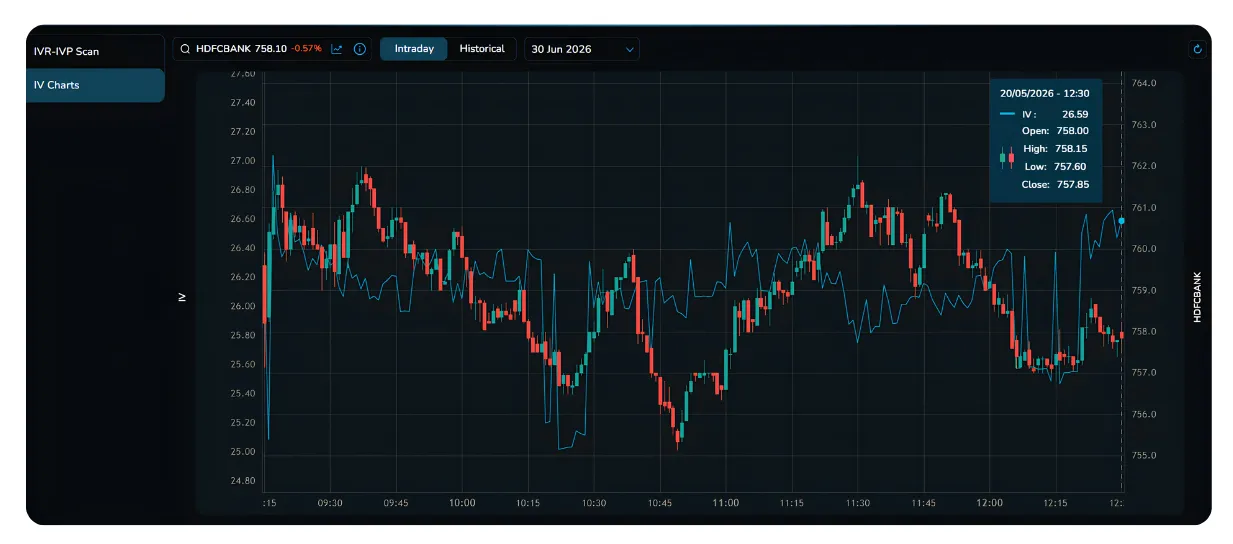Click the search magnifier icon
Viewport: 1233px width, 544px height.
pos(185,49)
